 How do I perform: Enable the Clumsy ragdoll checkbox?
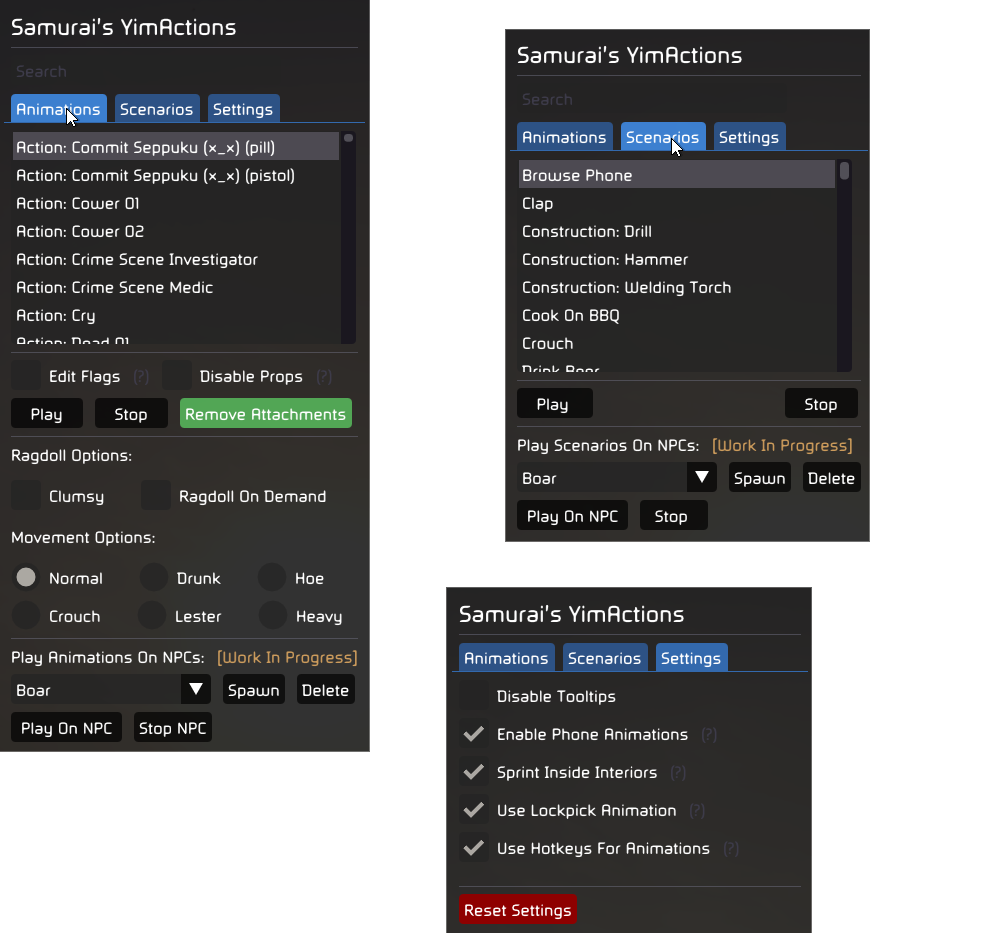coord(27,496)
